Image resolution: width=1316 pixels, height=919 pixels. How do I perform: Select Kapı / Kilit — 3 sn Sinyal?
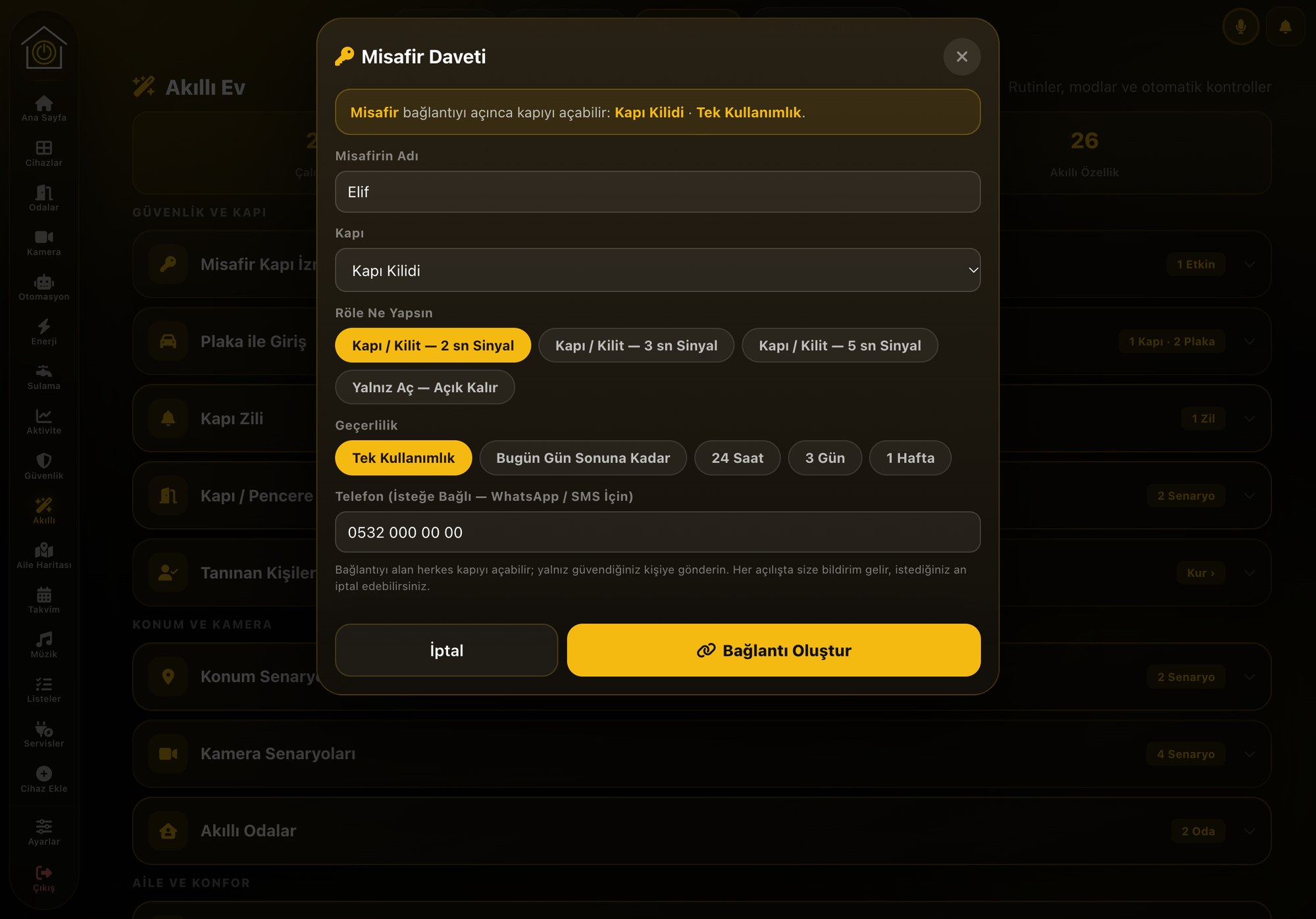(x=636, y=345)
